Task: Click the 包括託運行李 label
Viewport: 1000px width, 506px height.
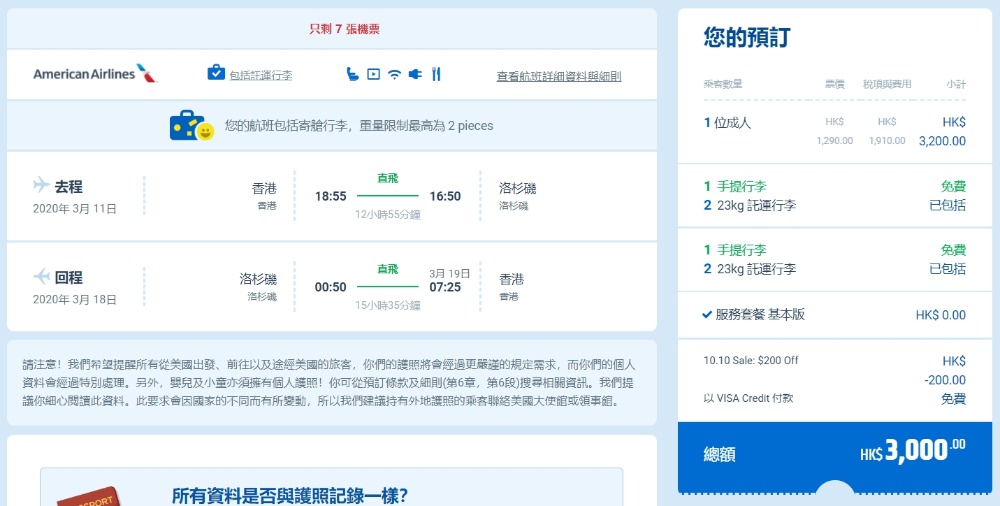Action: pos(260,75)
